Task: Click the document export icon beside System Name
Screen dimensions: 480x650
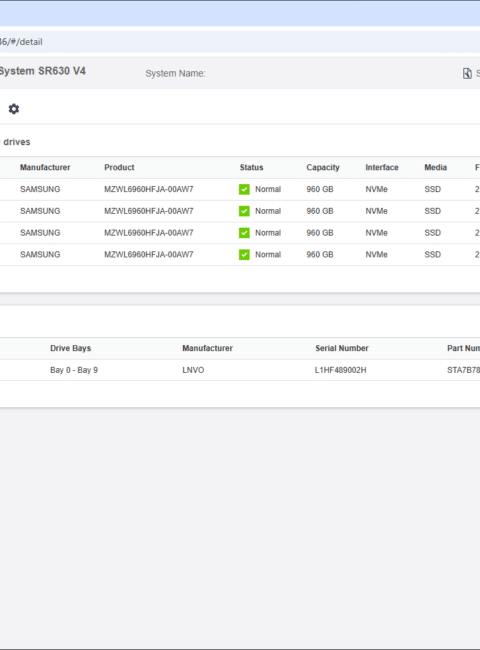Action: [x=467, y=73]
